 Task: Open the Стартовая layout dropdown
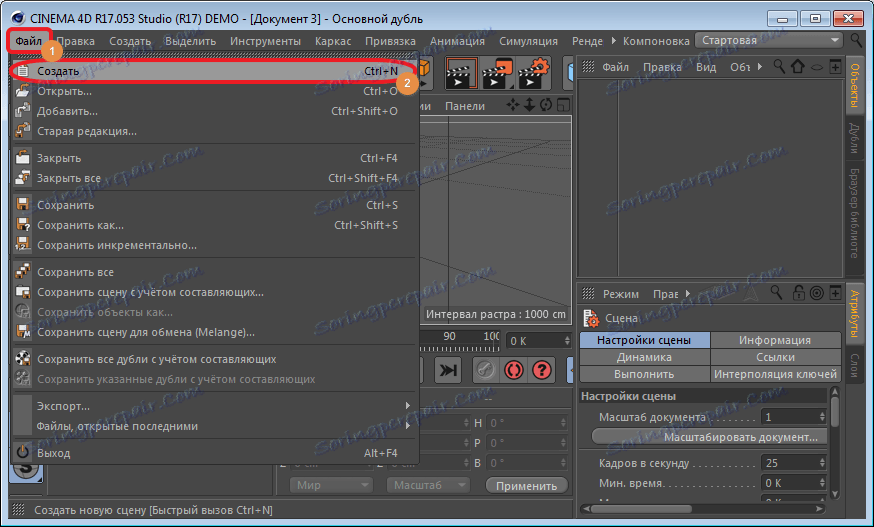click(x=770, y=40)
